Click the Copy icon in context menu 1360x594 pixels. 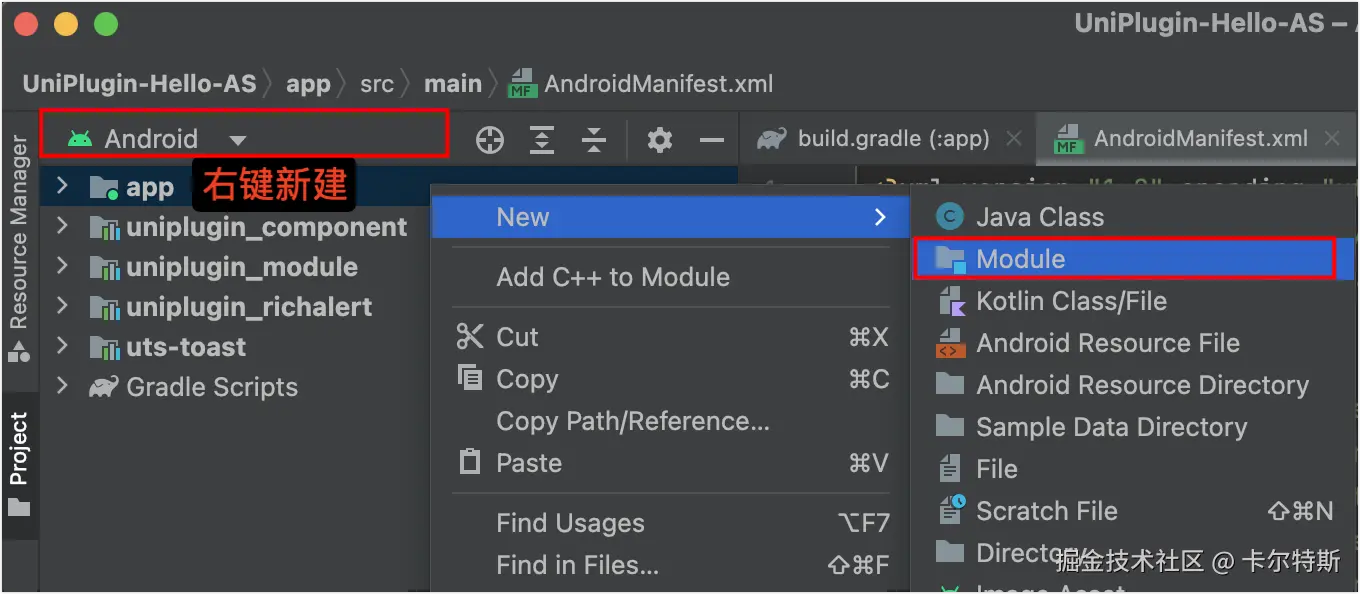tap(470, 378)
